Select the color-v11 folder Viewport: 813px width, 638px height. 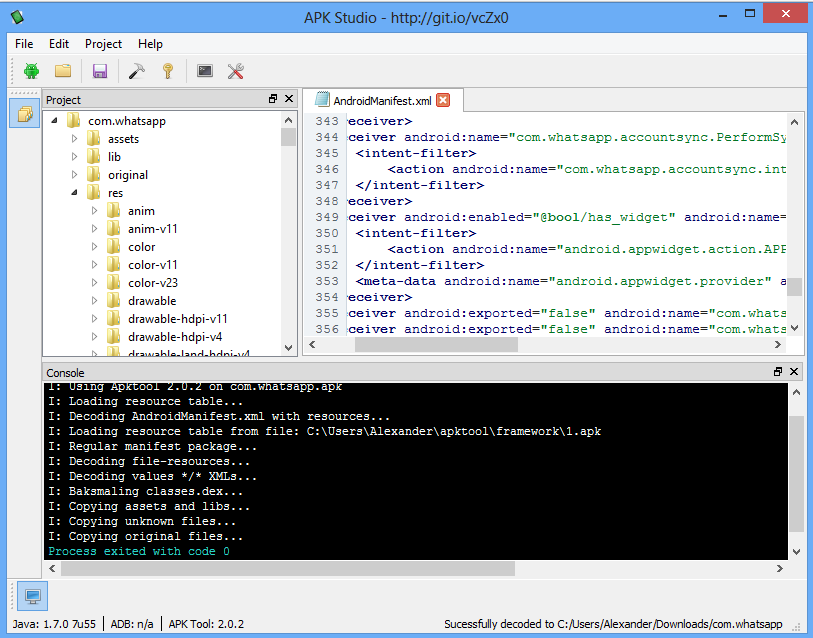click(152, 265)
